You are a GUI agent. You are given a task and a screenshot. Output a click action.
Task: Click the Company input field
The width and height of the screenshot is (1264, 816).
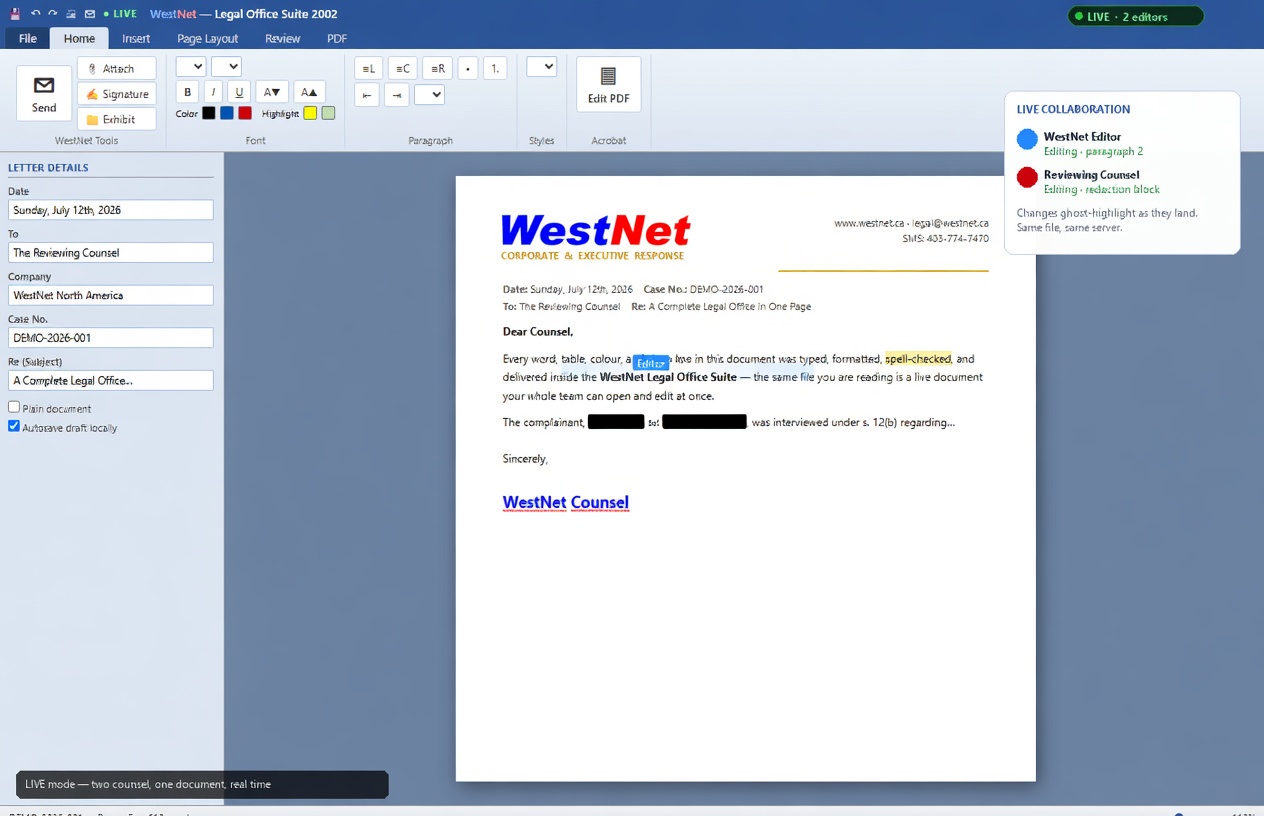[x=111, y=295]
